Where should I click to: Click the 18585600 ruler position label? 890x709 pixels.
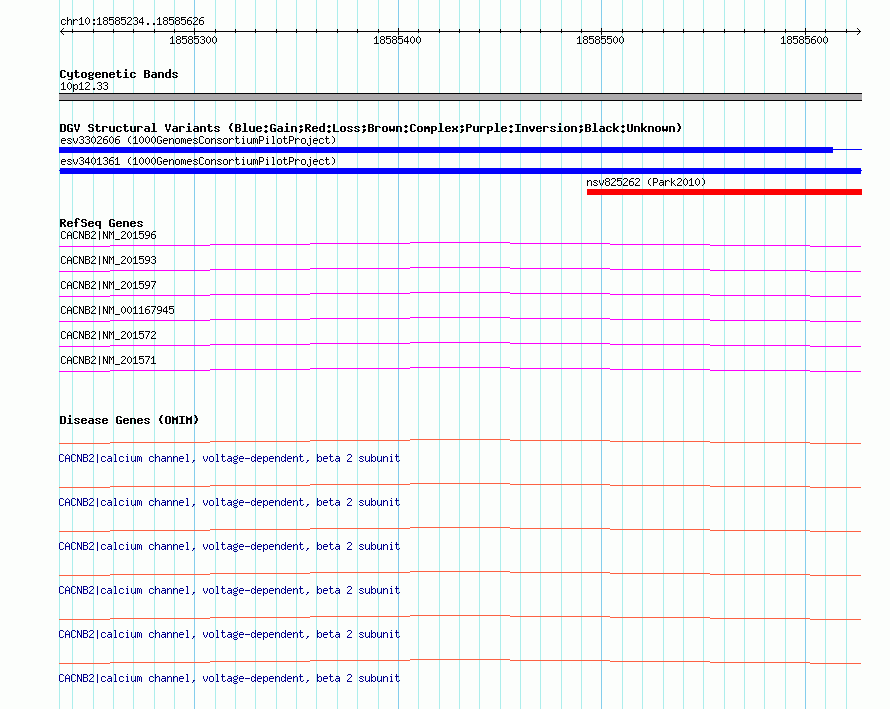click(x=804, y=40)
